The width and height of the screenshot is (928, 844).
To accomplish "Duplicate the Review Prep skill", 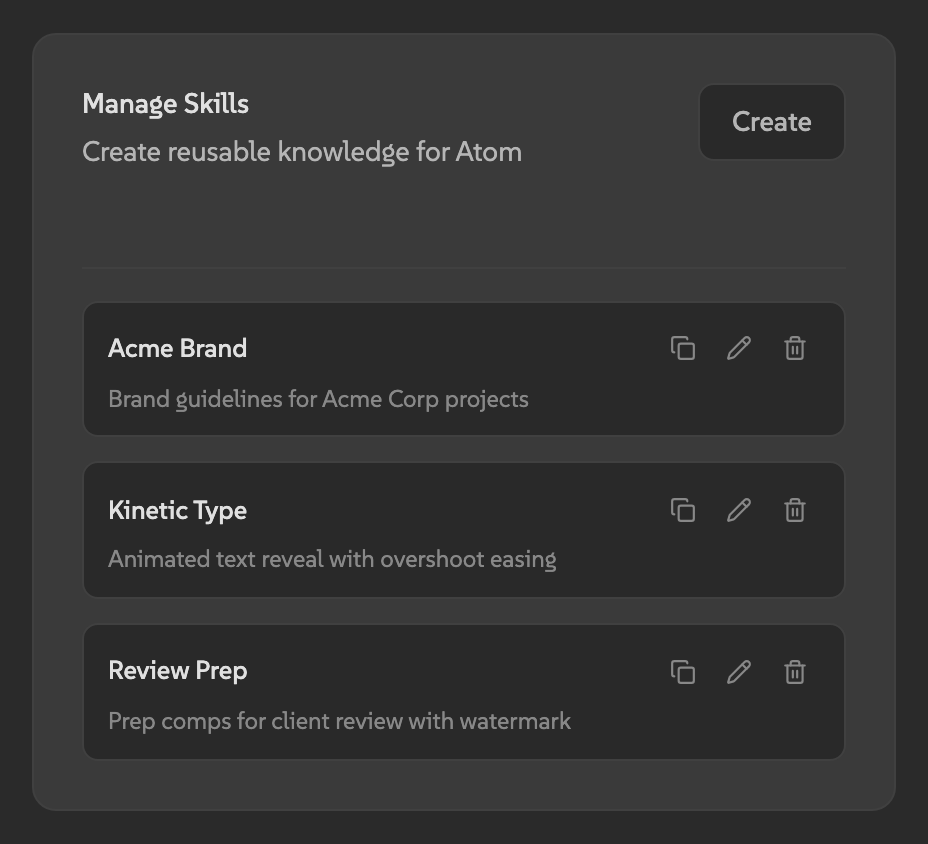I will point(683,672).
